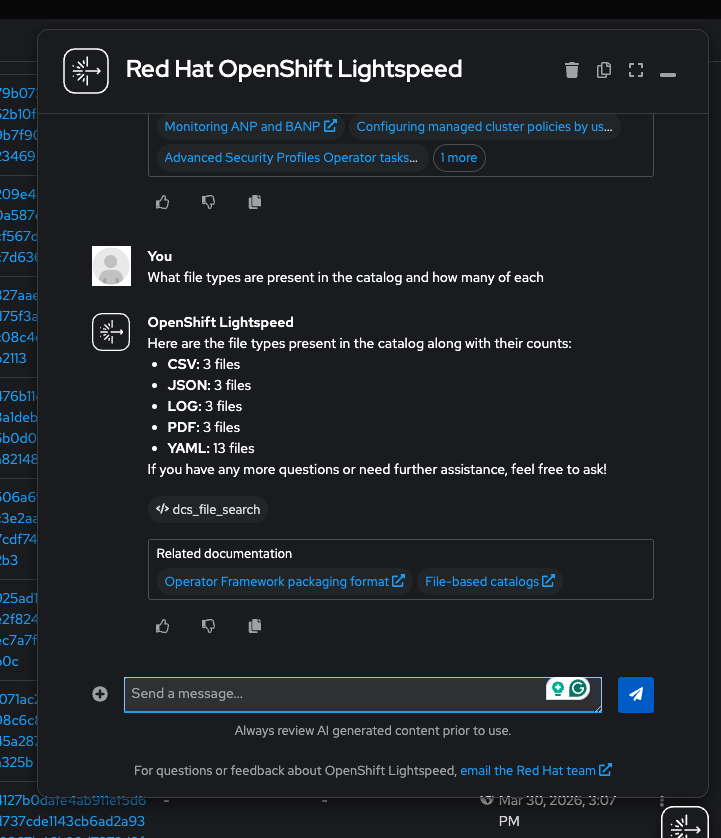Open the Grammarly icon in message box
This screenshot has height=838, width=721.
click(x=578, y=688)
